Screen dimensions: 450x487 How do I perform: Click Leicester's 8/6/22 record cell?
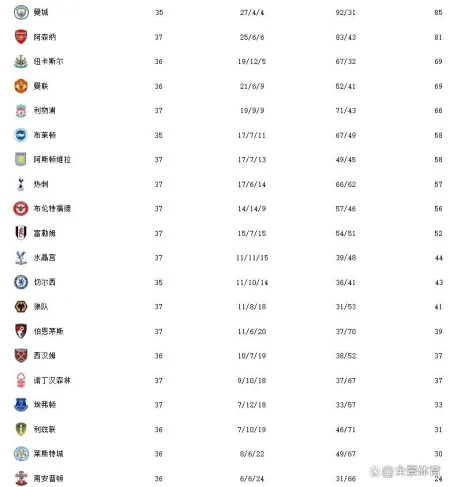click(252, 454)
